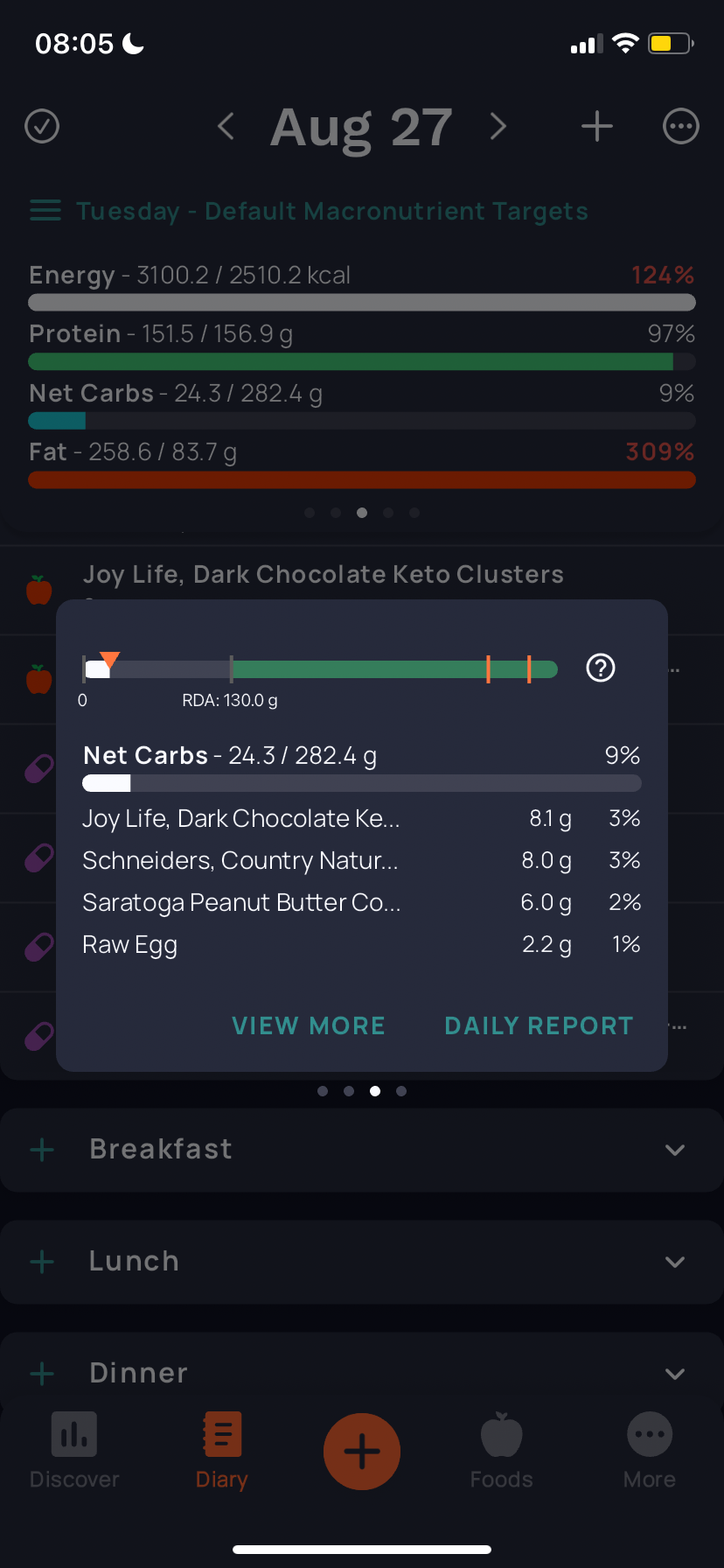Open the three-dot options circle icon

tap(681, 127)
